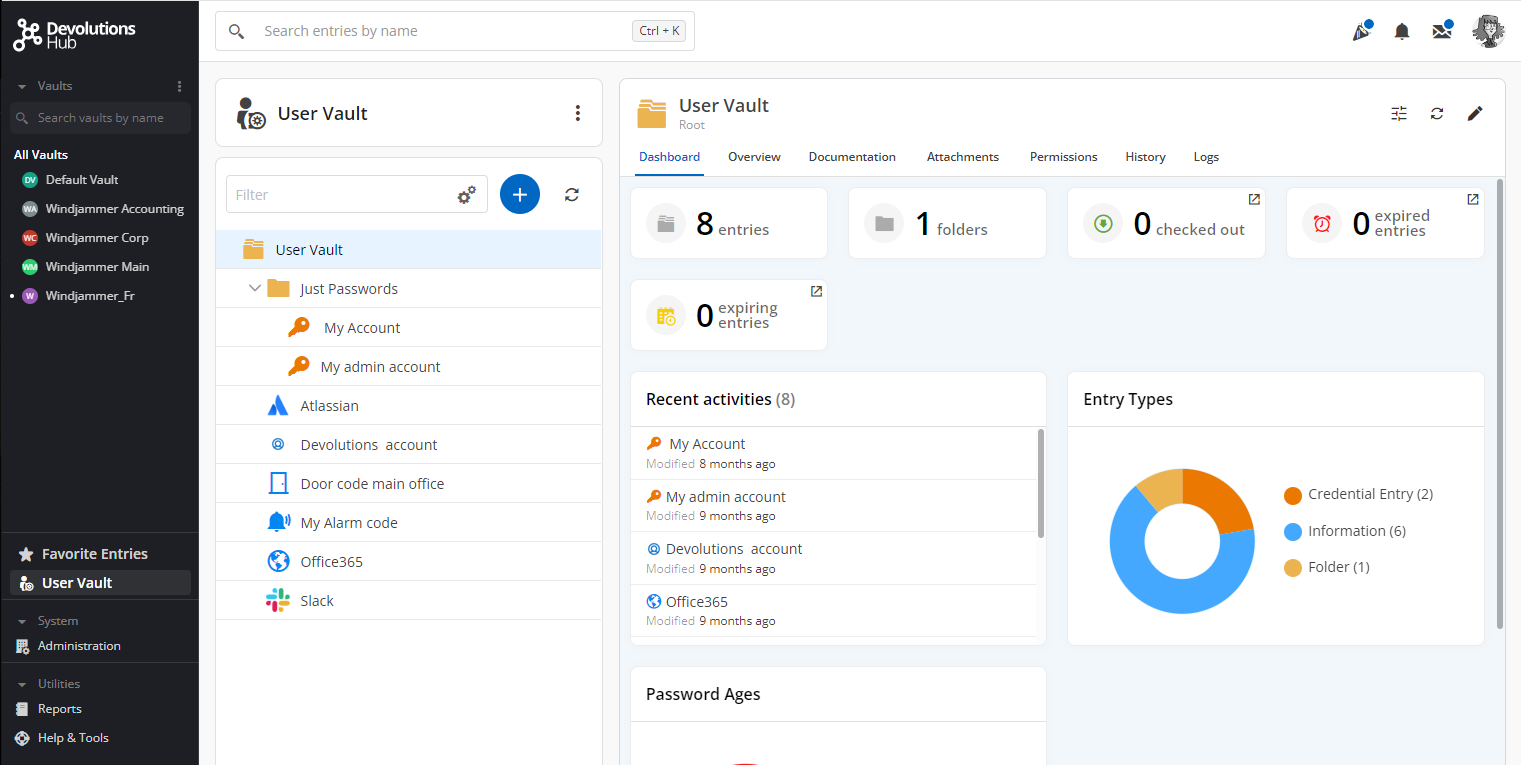Click the dashboard vertical scrollbar

pyautogui.click(x=1499, y=404)
